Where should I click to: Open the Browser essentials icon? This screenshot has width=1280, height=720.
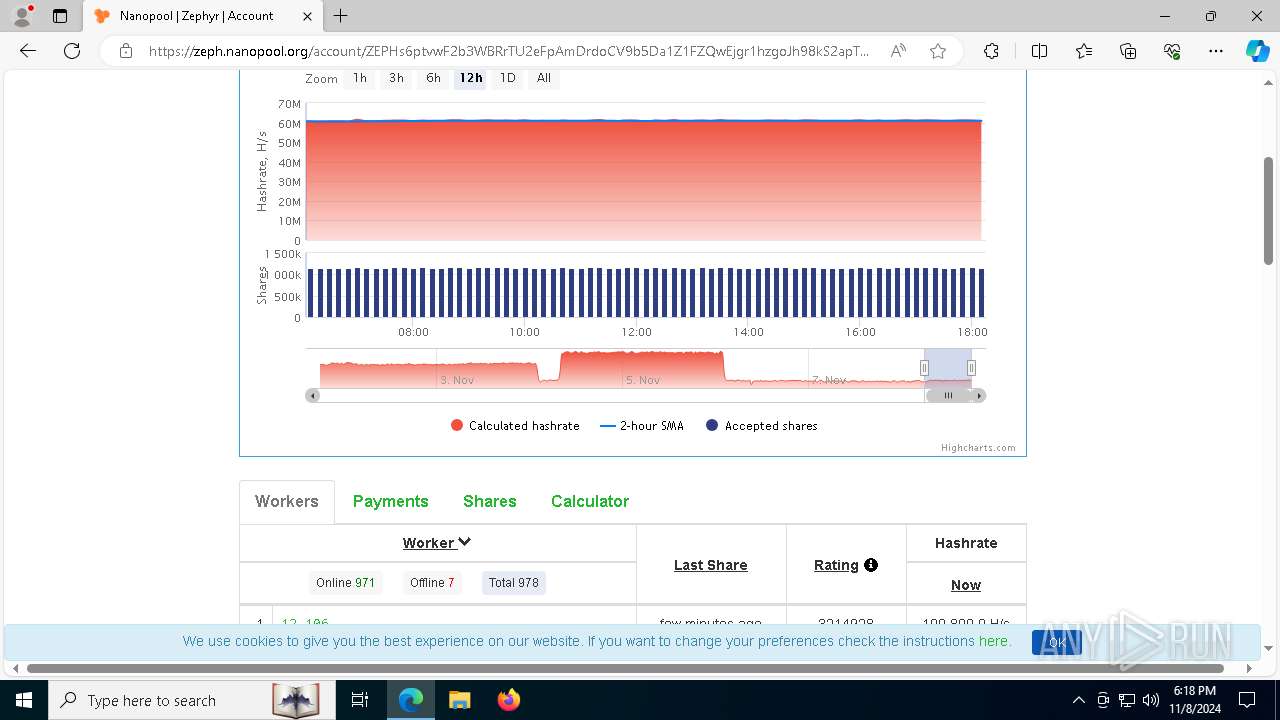[1172, 51]
